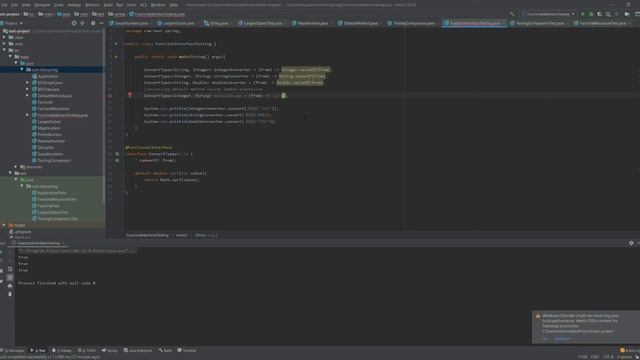Expand the .mvn folder in project tree
The height and width of the screenshot is (360, 640).
[4, 44]
